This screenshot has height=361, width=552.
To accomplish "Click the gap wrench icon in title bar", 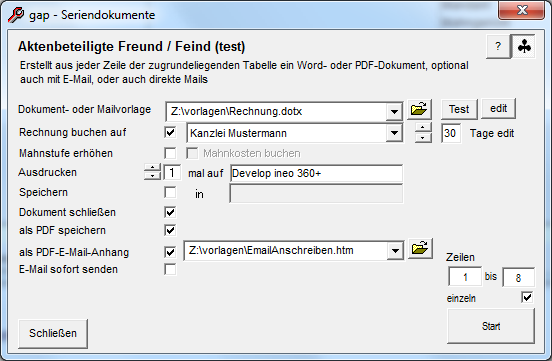I will coord(16,15).
